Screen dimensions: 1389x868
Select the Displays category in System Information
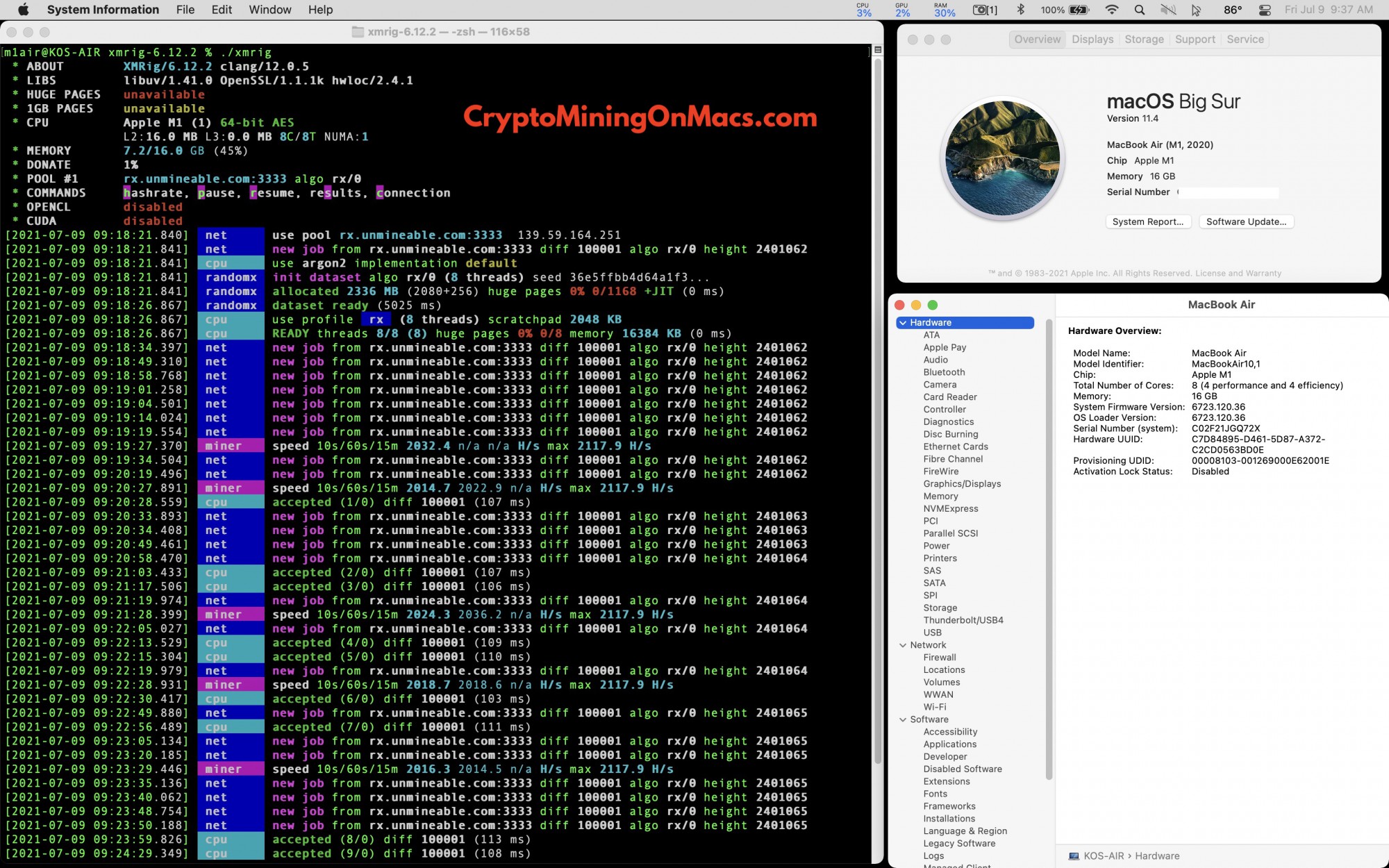(x=961, y=484)
